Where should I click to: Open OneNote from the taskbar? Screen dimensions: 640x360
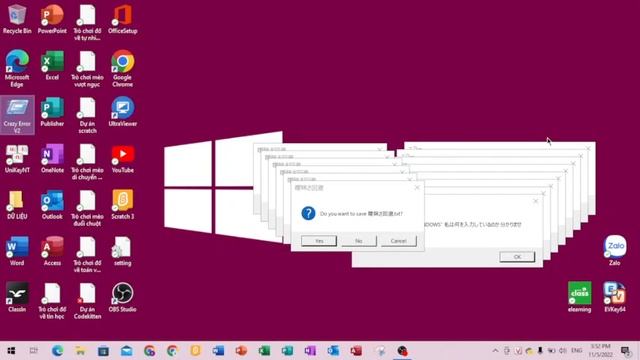click(x=310, y=351)
